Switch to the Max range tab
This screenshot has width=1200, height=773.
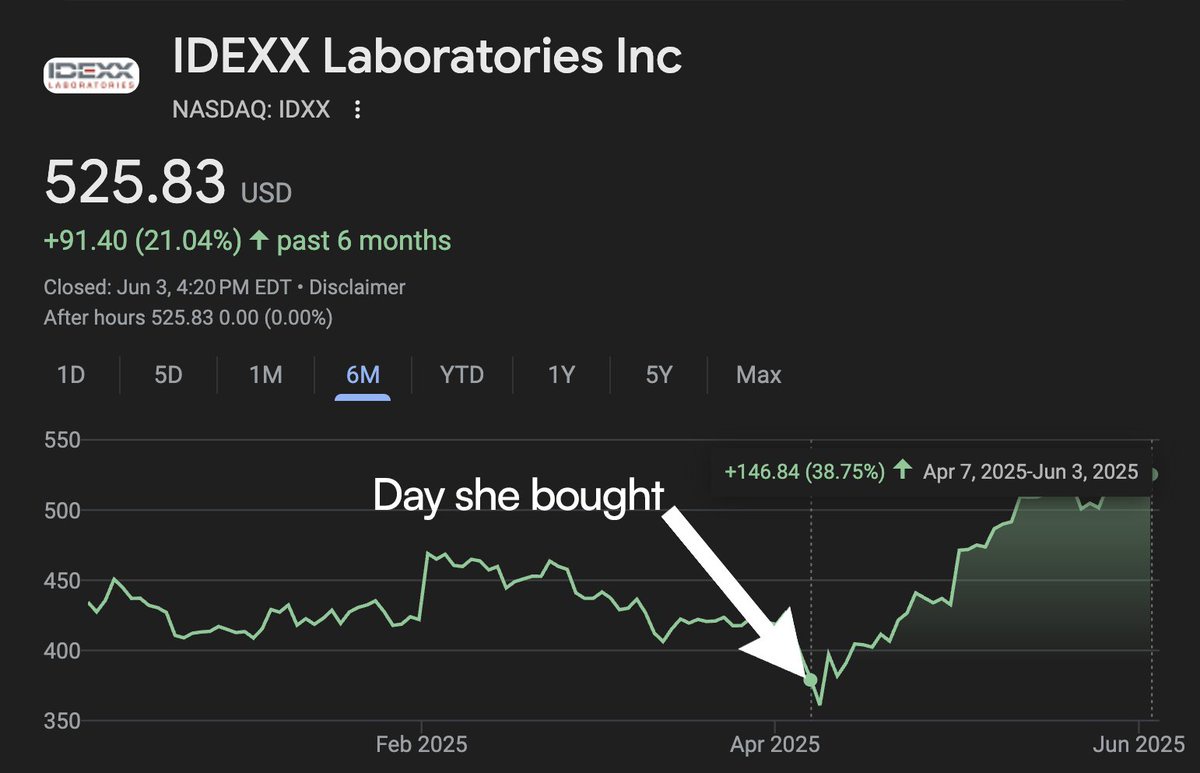758,375
